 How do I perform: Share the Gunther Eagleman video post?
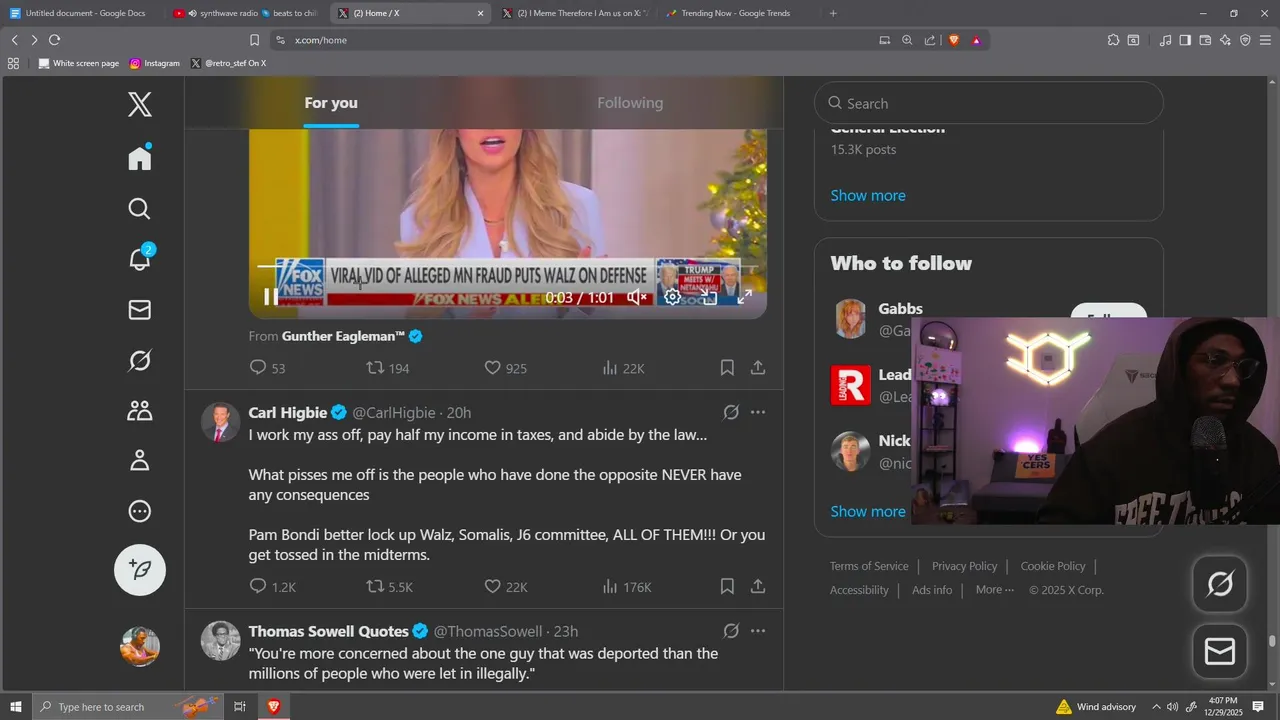point(758,368)
